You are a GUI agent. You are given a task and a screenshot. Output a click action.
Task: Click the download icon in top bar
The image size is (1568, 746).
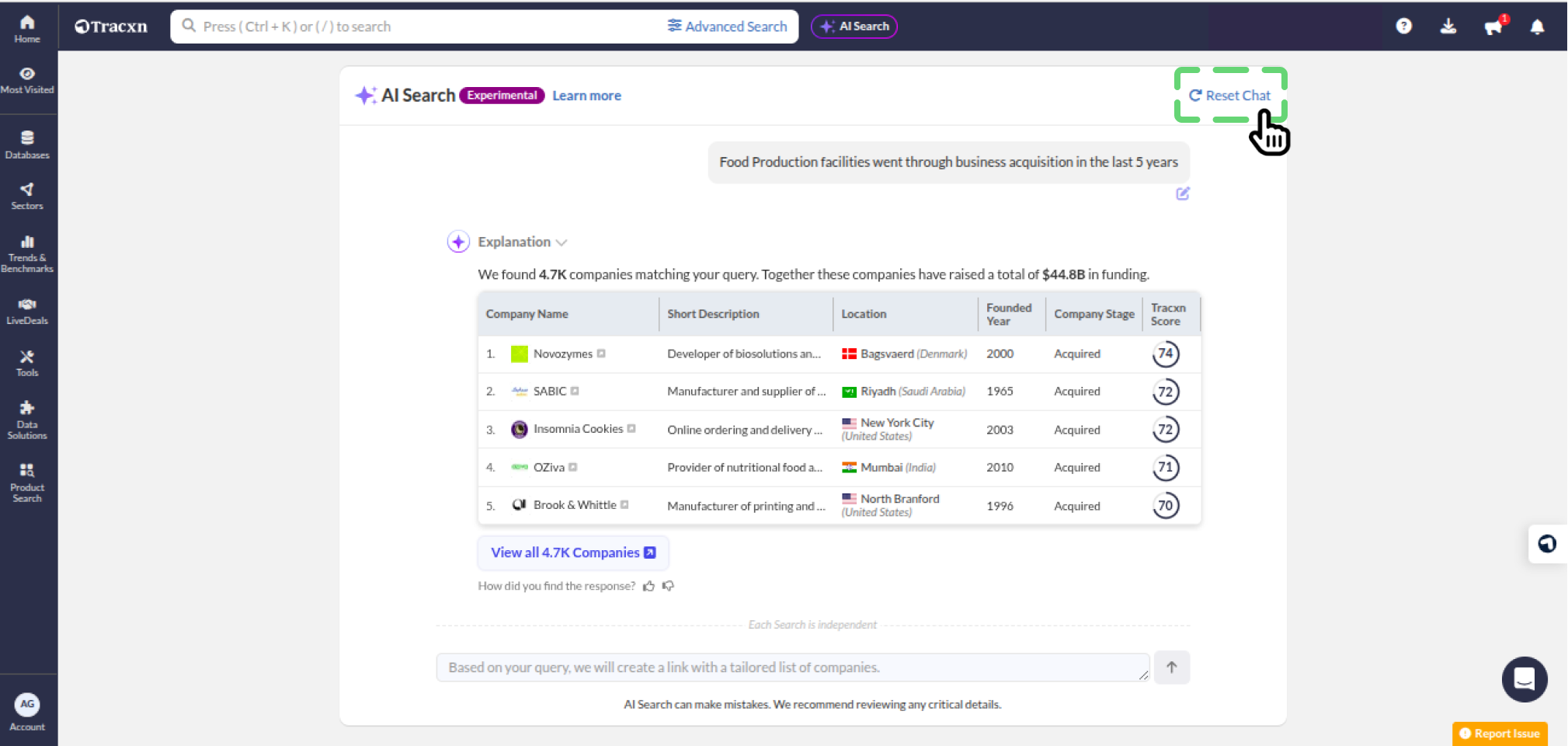1448,26
